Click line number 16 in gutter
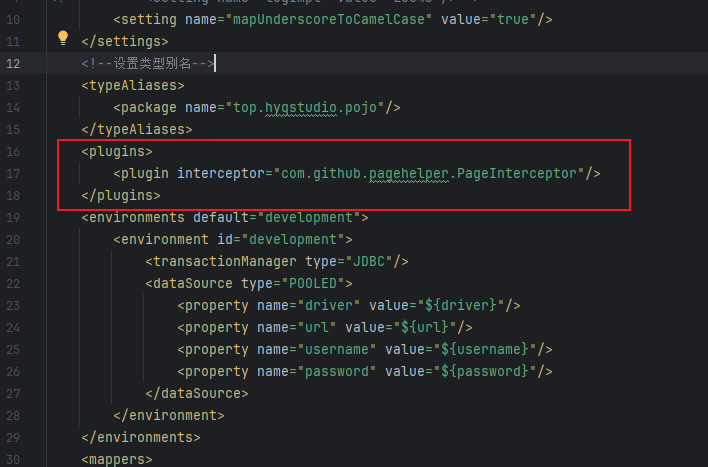 pyautogui.click(x=13, y=152)
